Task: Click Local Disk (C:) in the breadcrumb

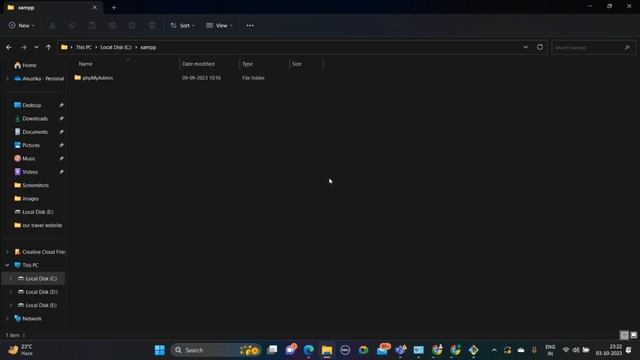Action: point(116,47)
